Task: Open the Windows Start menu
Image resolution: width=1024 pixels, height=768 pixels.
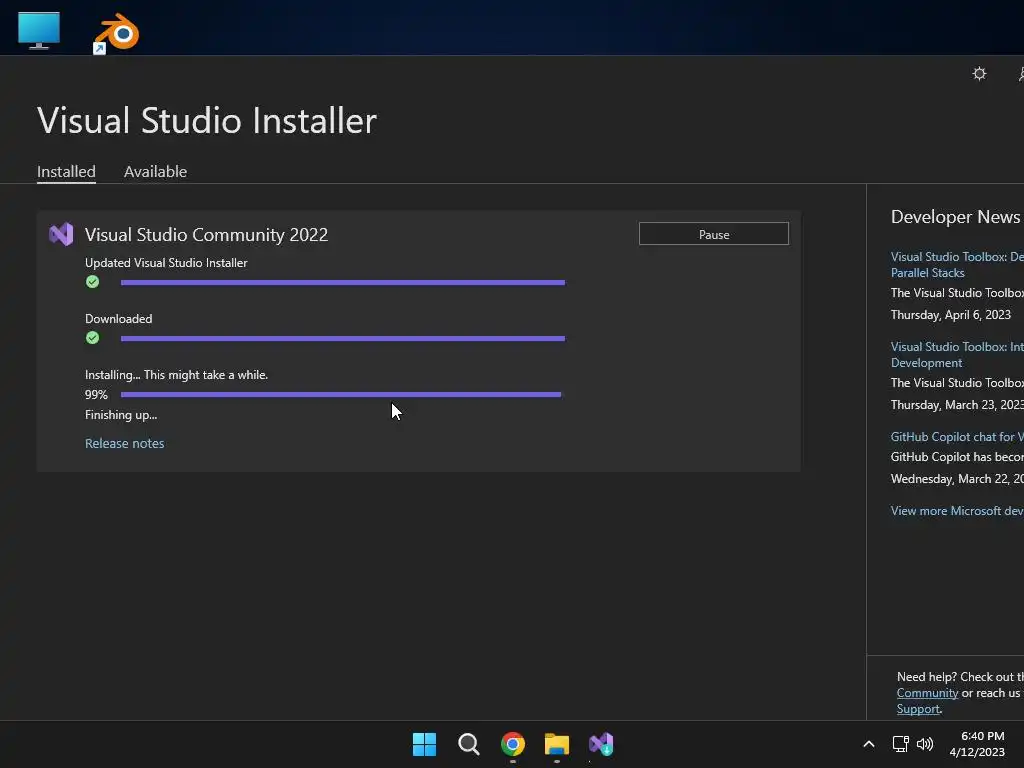Action: pyautogui.click(x=424, y=744)
